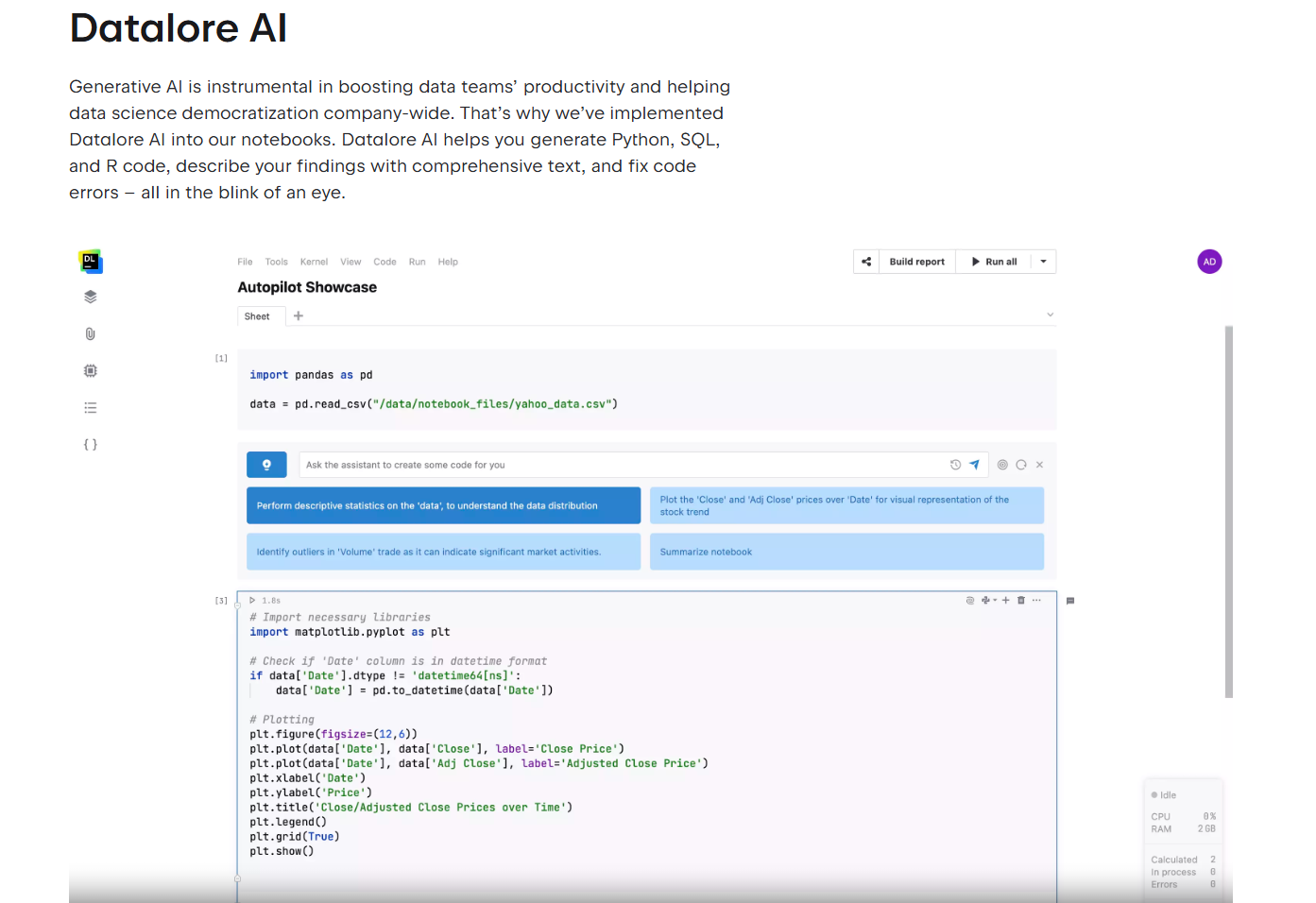Expand the Run all dropdown arrow
This screenshot has width=1316, height=903.
1043,262
